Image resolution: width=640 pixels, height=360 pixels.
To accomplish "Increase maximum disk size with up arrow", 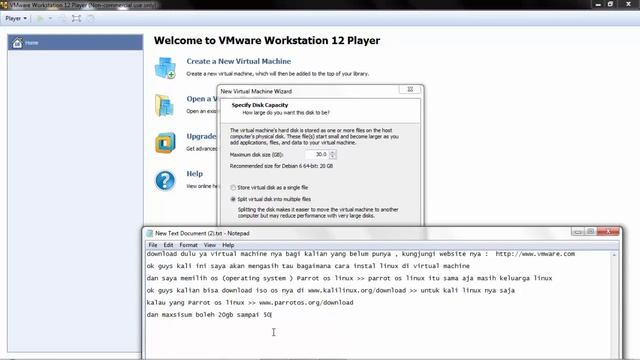I will (x=333, y=152).
